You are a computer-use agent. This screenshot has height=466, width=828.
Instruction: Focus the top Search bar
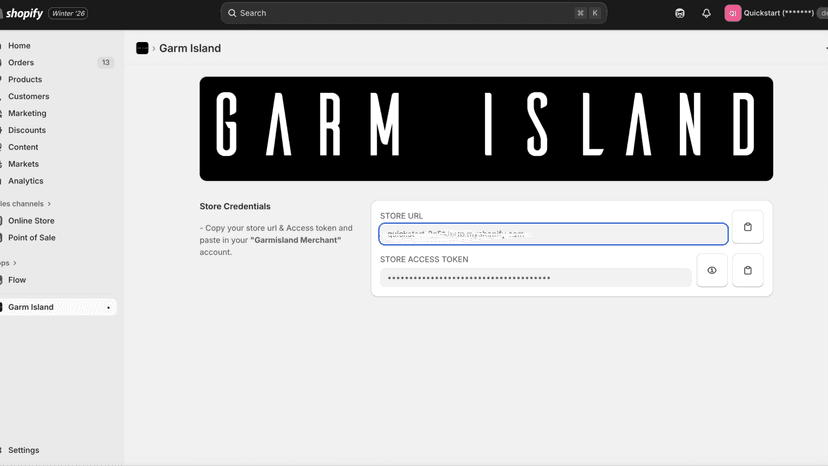413,13
